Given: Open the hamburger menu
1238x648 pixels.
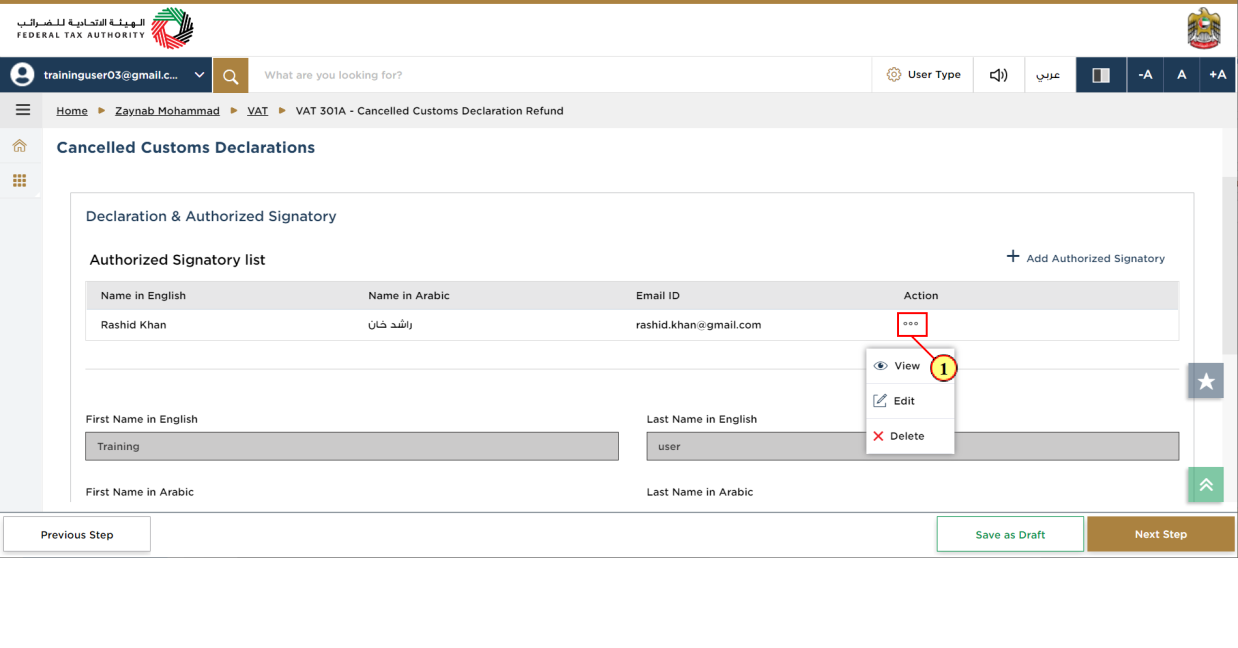Looking at the screenshot, I should (x=22, y=110).
